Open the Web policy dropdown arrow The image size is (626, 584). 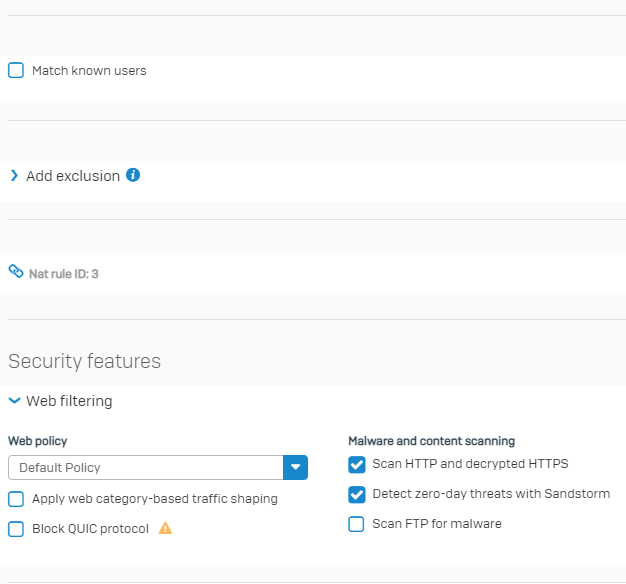(x=295, y=467)
